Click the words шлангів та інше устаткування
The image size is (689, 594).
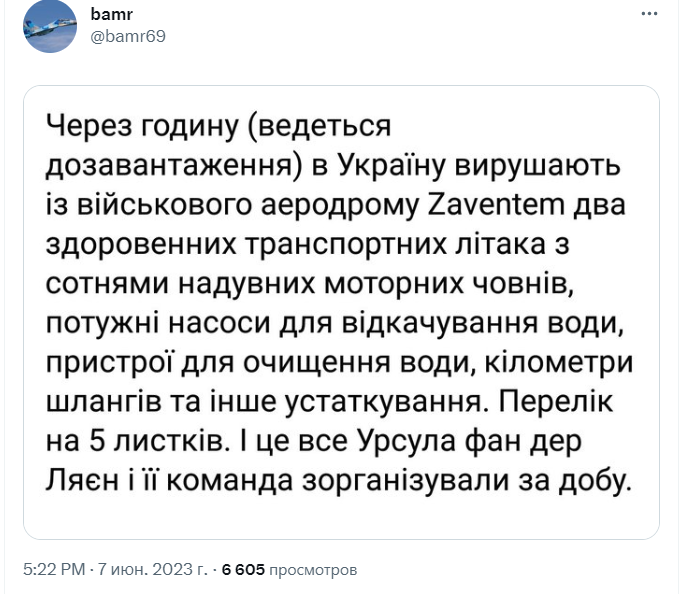click(267, 402)
